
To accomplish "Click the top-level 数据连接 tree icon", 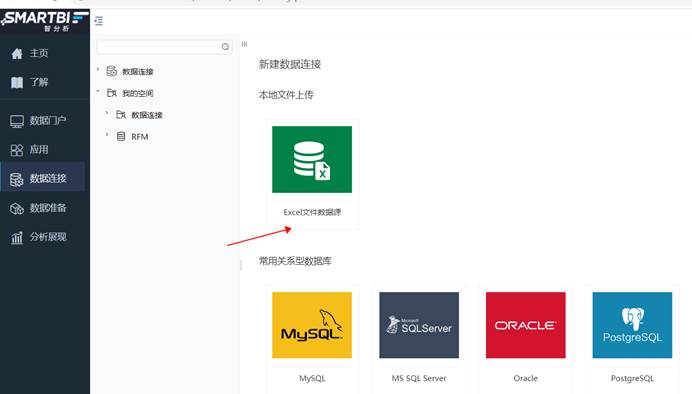I will [x=112, y=71].
